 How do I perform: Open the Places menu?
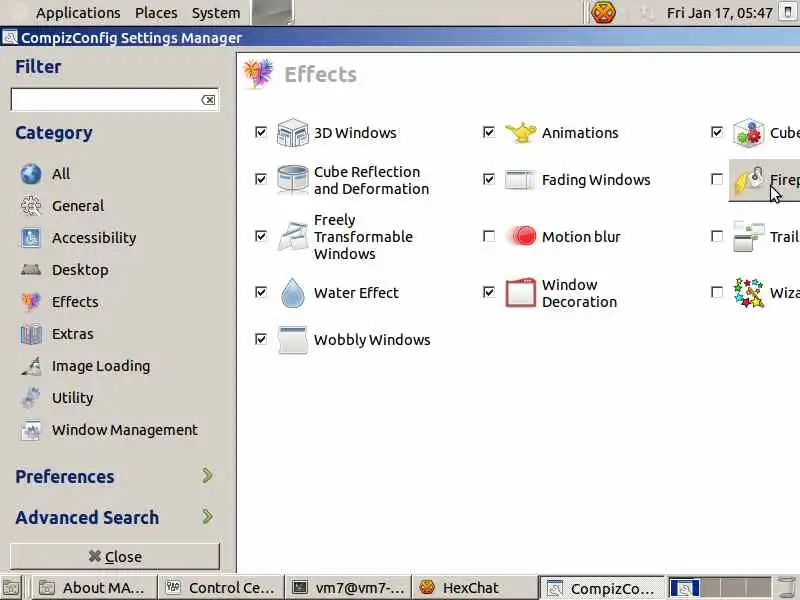click(156, 13)
